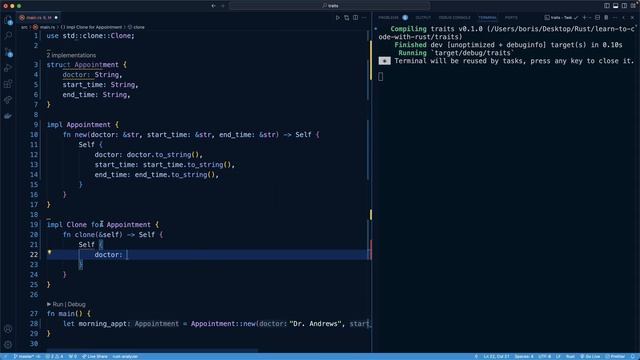Open the Search view in activity bar
The image size is (640, 360).
(x=8, y=36)
